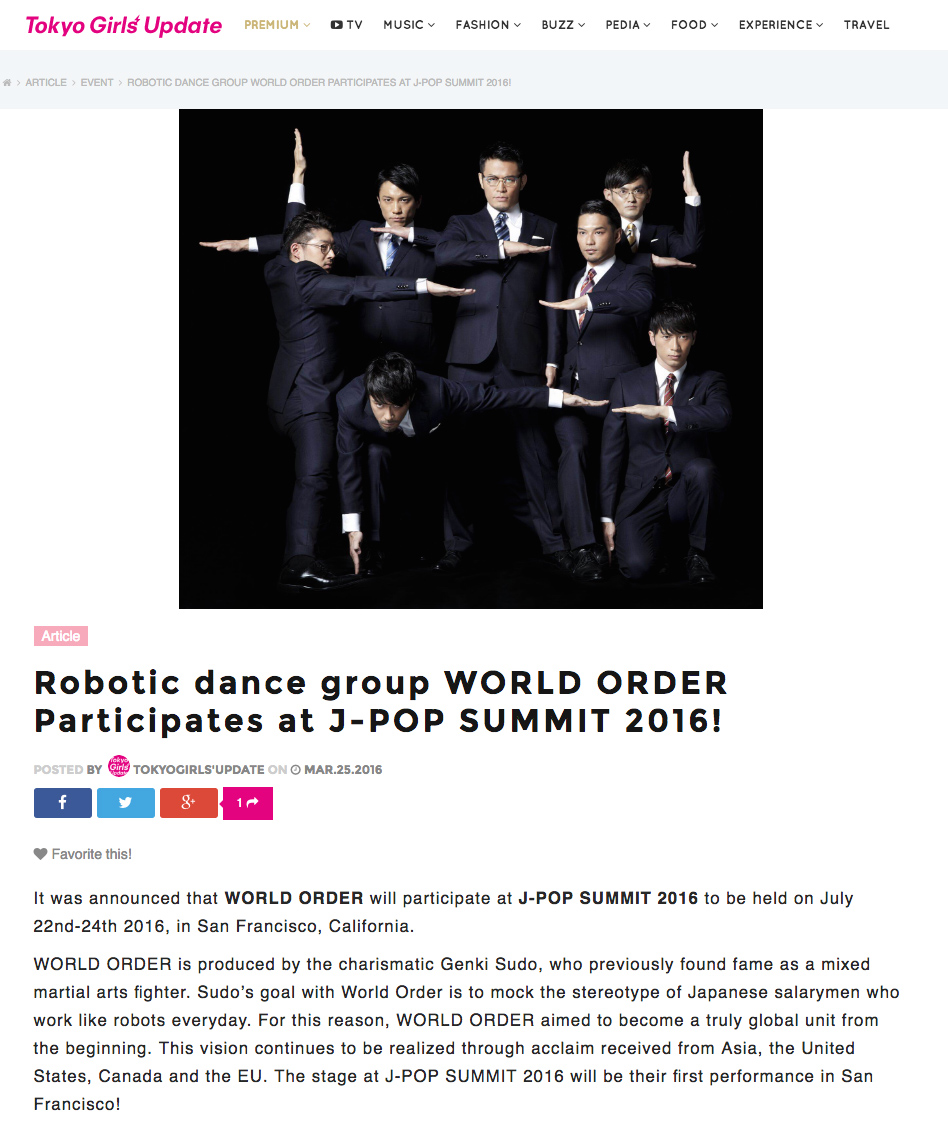Screen dimensions: 948x1122
Task: Expand the MUSIC dropdown menu
Action: (x=409, y=24)
